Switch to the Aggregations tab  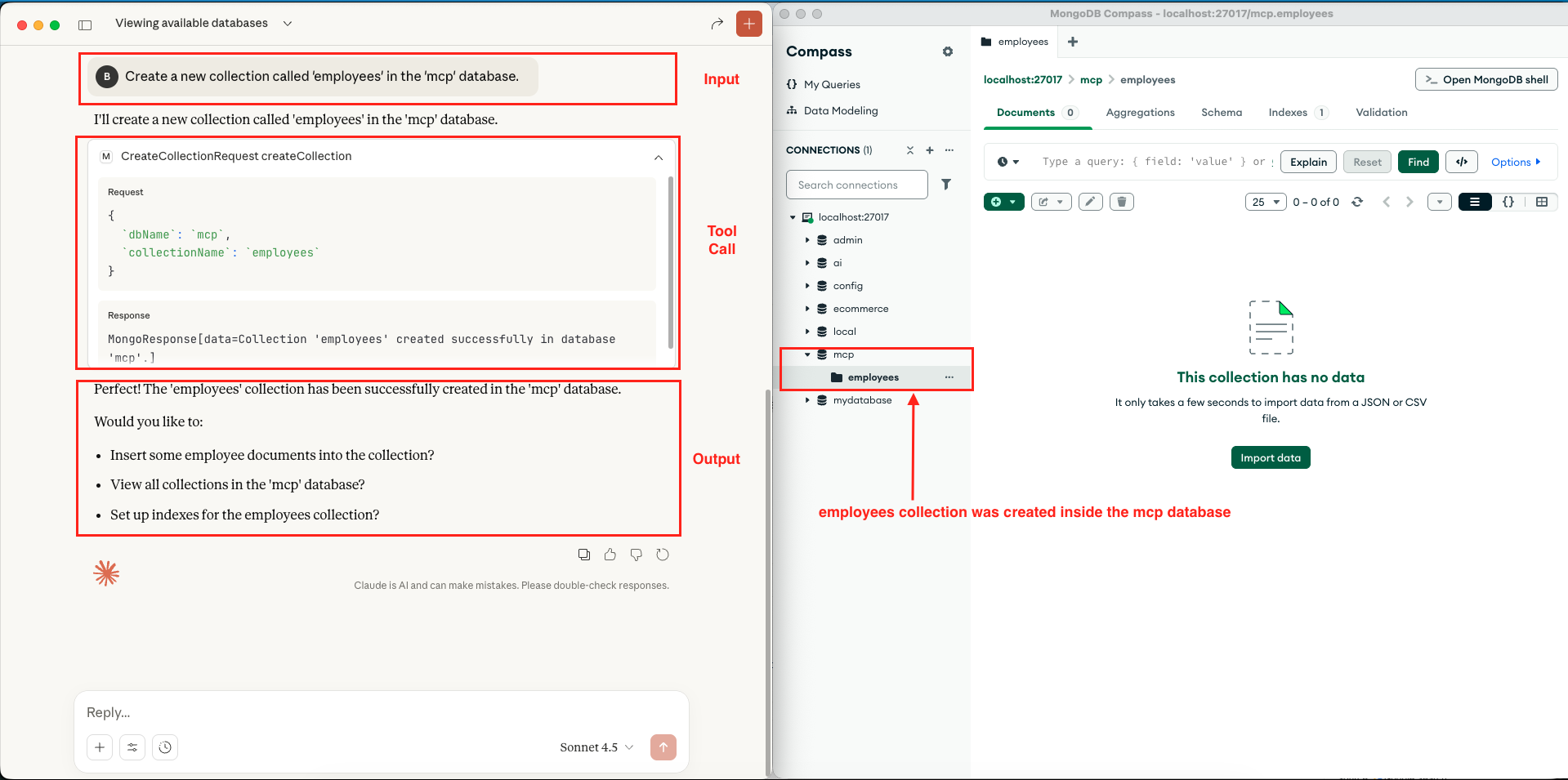click(1140, 113)
